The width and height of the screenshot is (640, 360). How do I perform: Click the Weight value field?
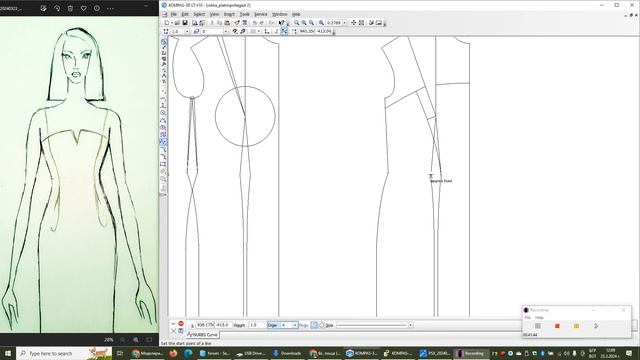tap(256, 325)
